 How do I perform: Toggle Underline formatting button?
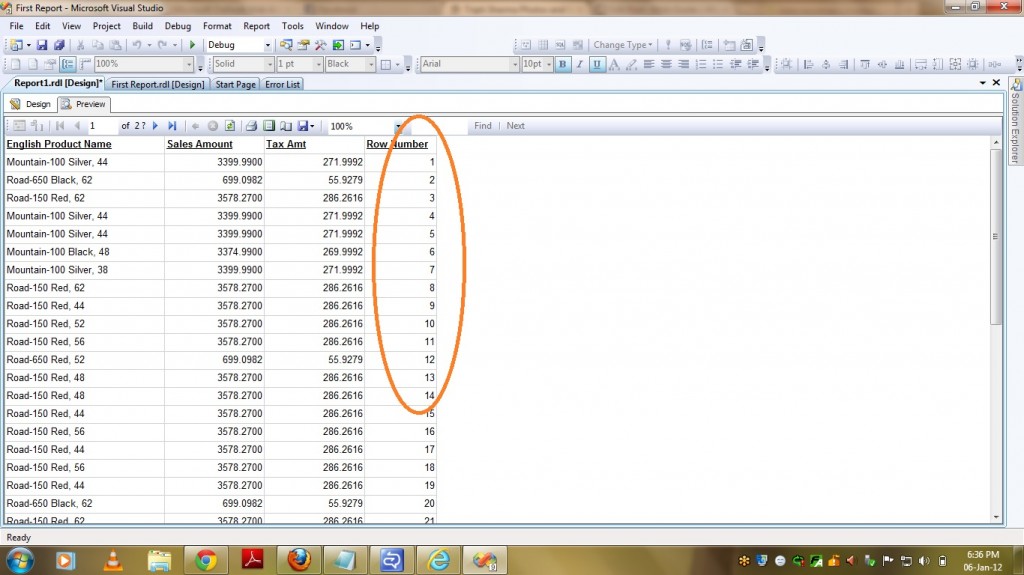[x=596, y=64]
